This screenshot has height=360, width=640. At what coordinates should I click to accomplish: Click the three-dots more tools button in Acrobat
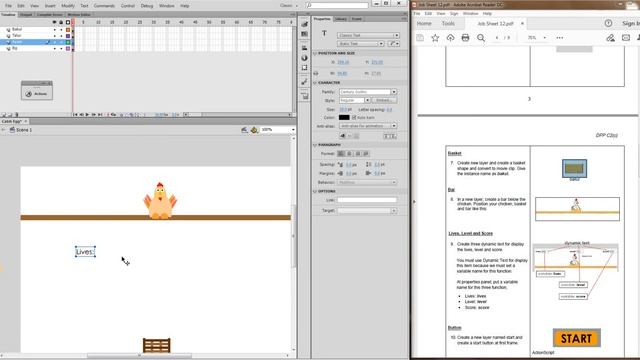(x=560, y=38)
